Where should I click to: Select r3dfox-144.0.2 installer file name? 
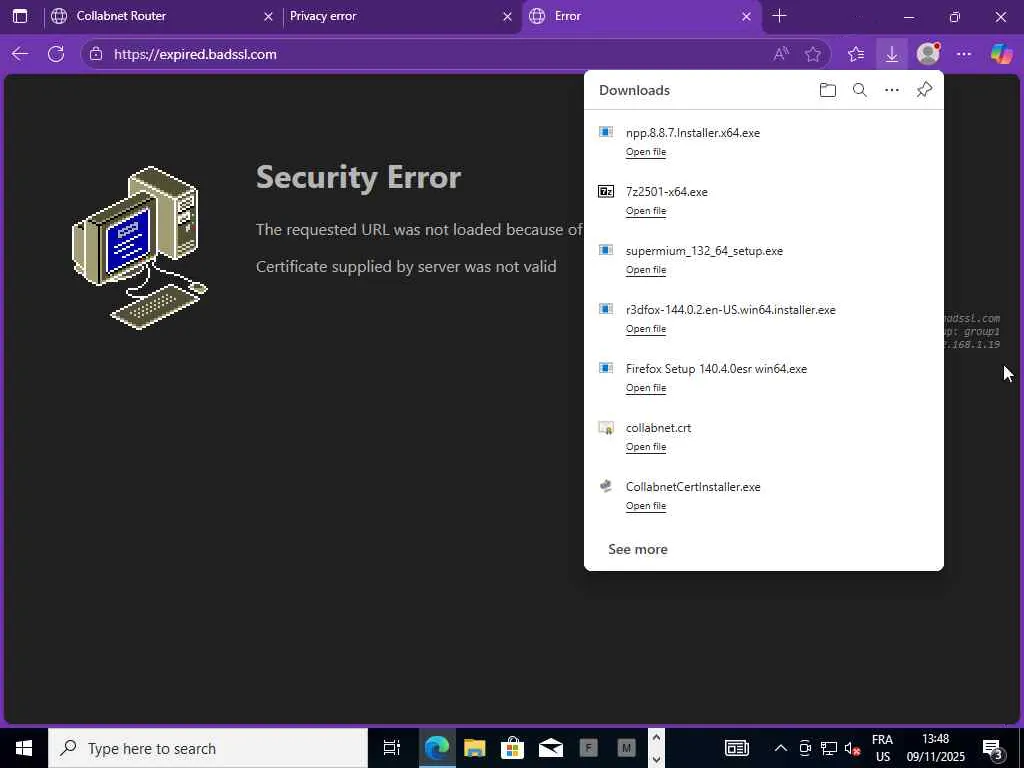(x=731, y=310)
